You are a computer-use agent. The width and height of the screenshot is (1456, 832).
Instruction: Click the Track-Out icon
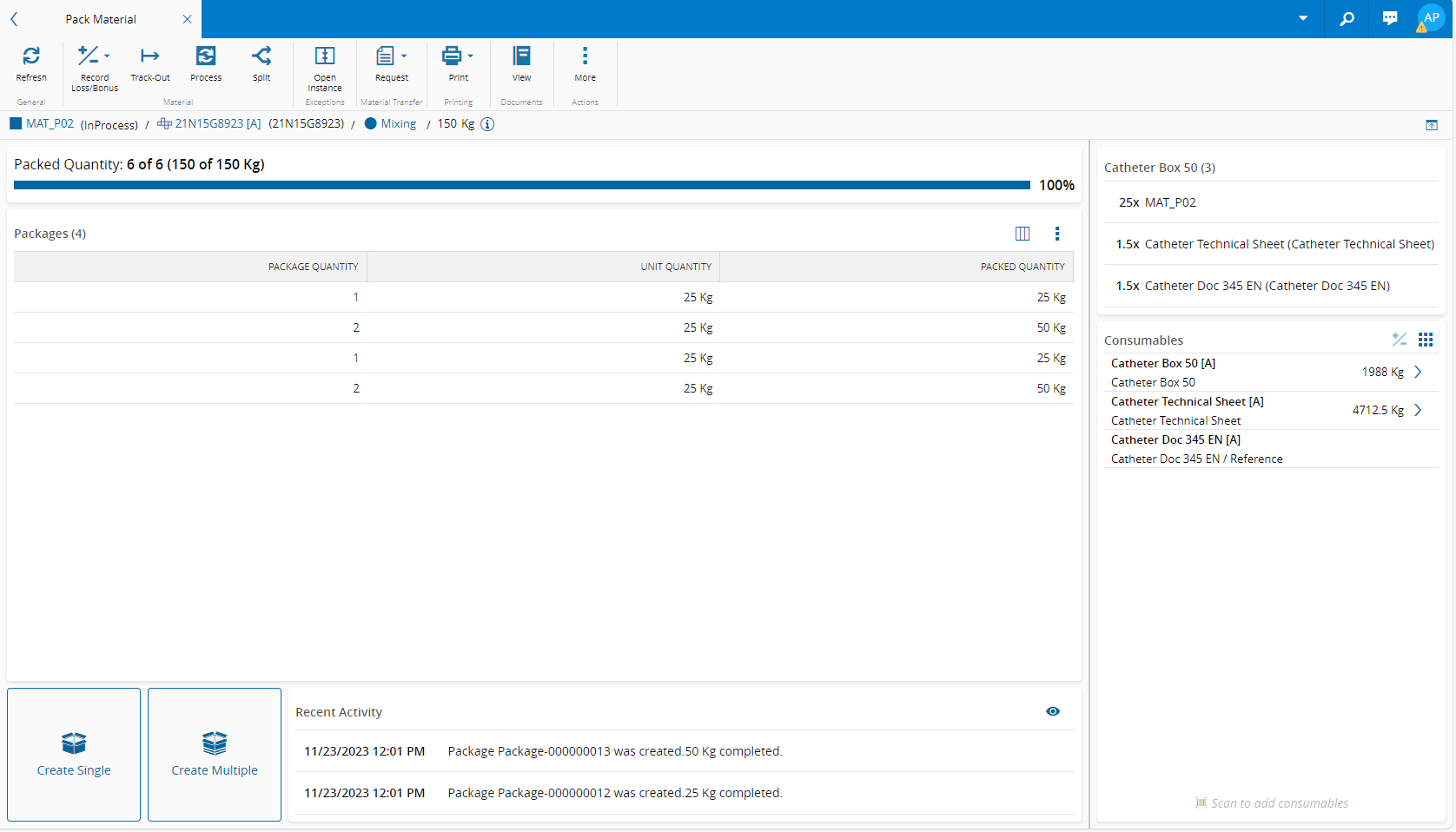150,56
